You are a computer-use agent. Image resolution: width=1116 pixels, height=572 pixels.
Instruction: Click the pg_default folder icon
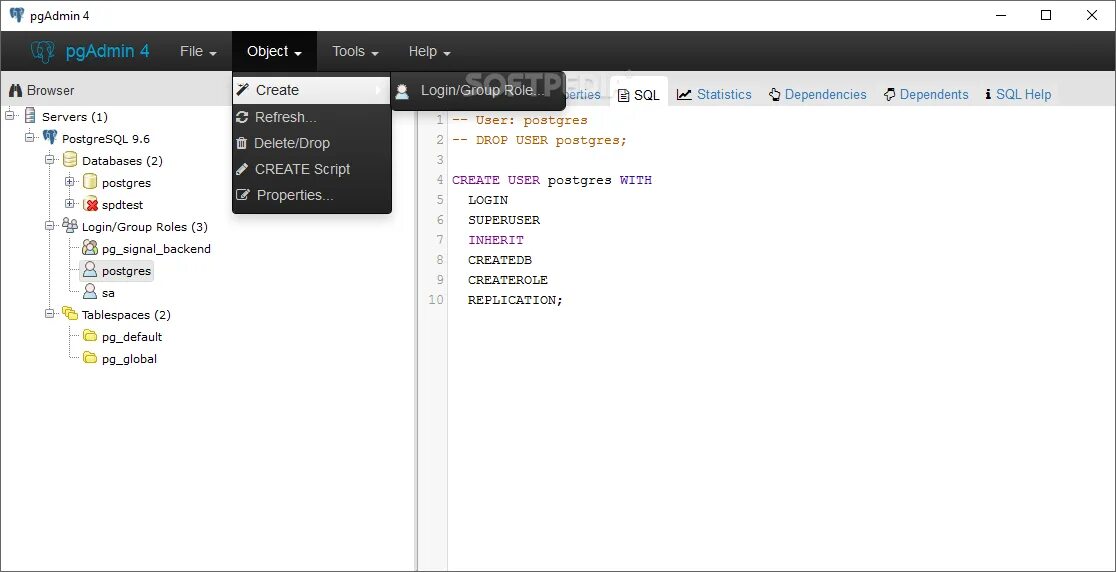[x=90, y=336]
